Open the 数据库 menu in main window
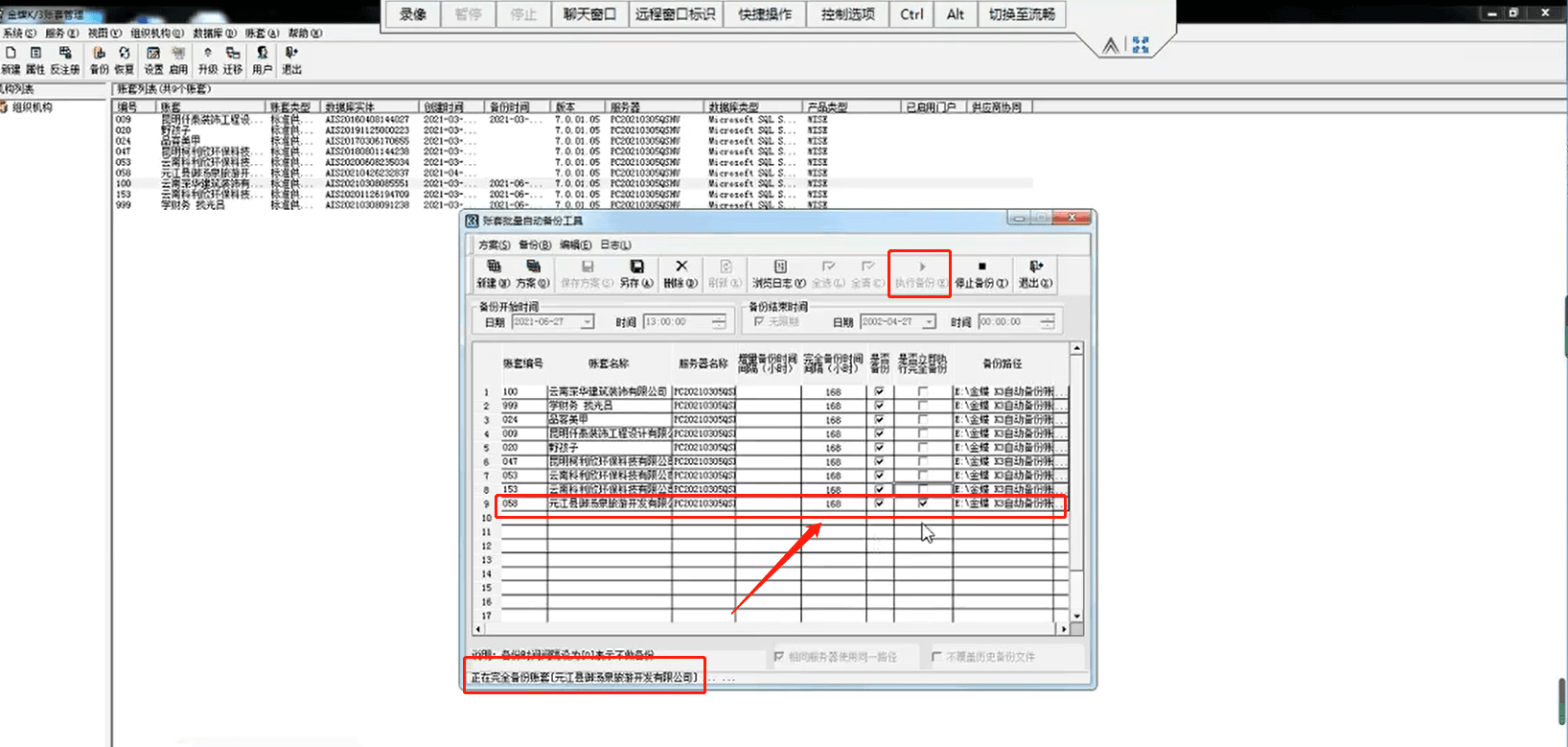1568x747 pixels. pos(214,34)
